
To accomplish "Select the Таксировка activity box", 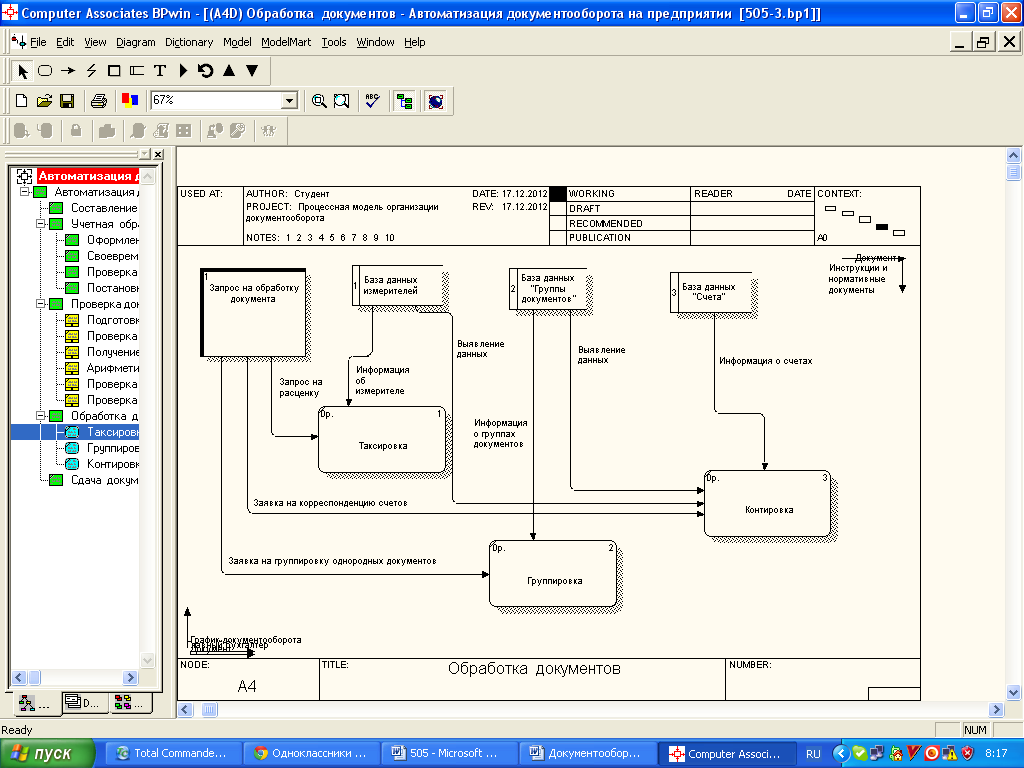I will tap(382, 440).
